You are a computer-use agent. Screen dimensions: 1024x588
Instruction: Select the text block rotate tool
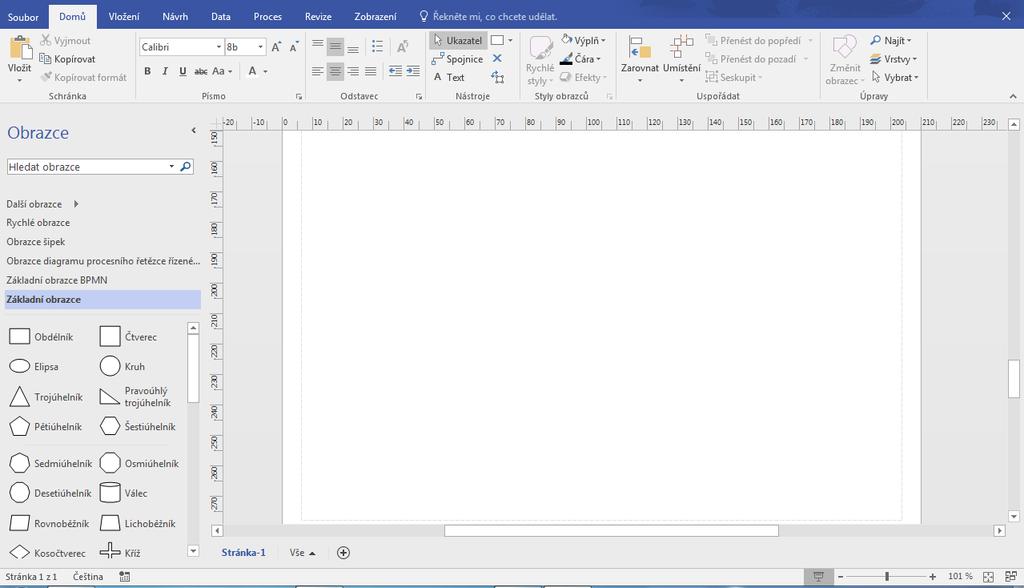click(x=498, y=77)
